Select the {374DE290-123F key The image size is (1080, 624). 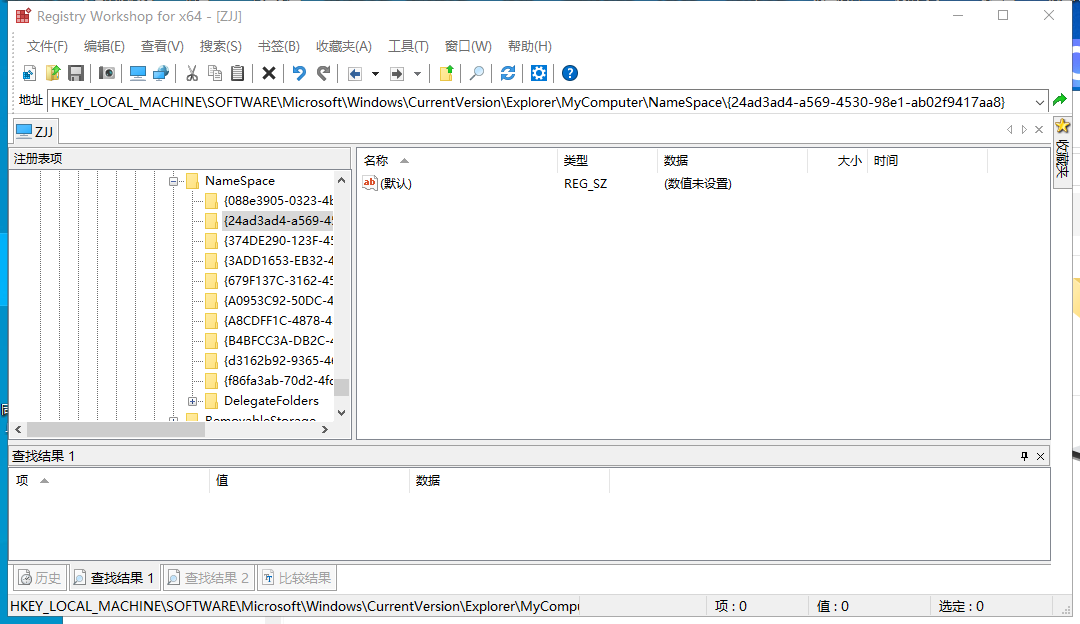[x=278, y=240]
